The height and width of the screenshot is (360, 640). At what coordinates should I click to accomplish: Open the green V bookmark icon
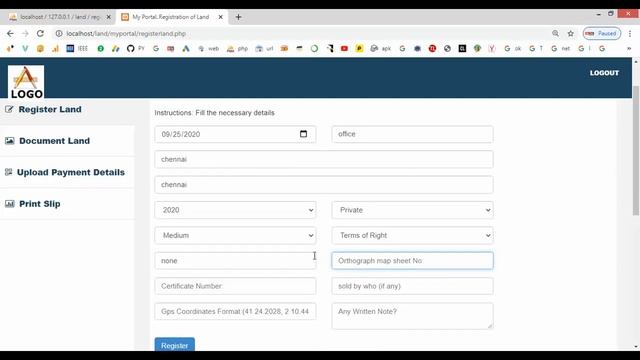(x=25, y=49)
